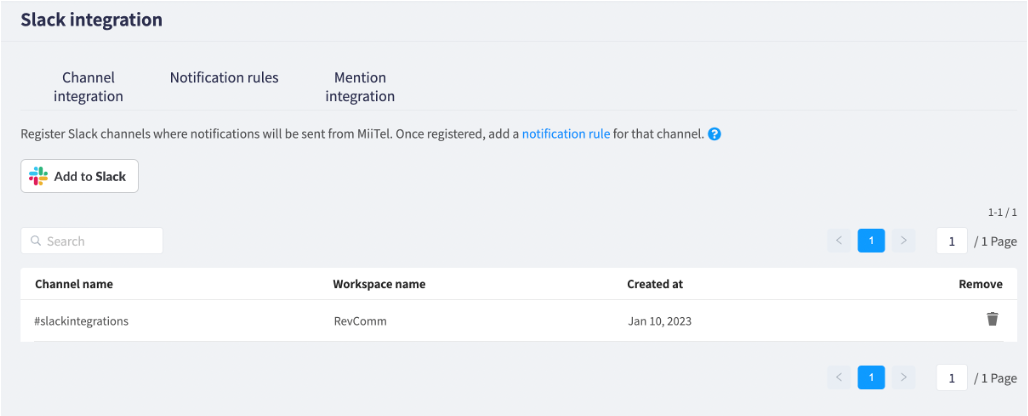Go to next page in bottom pagination
This screenshot has height=416, width=1028.
coord(903,377)
